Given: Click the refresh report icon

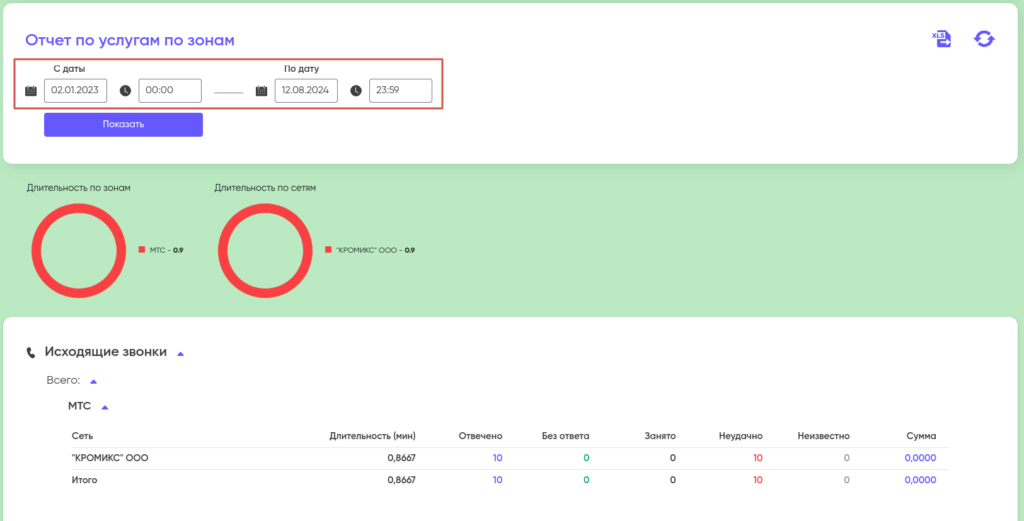Looking at the screenshot, I should pos(984,39).
